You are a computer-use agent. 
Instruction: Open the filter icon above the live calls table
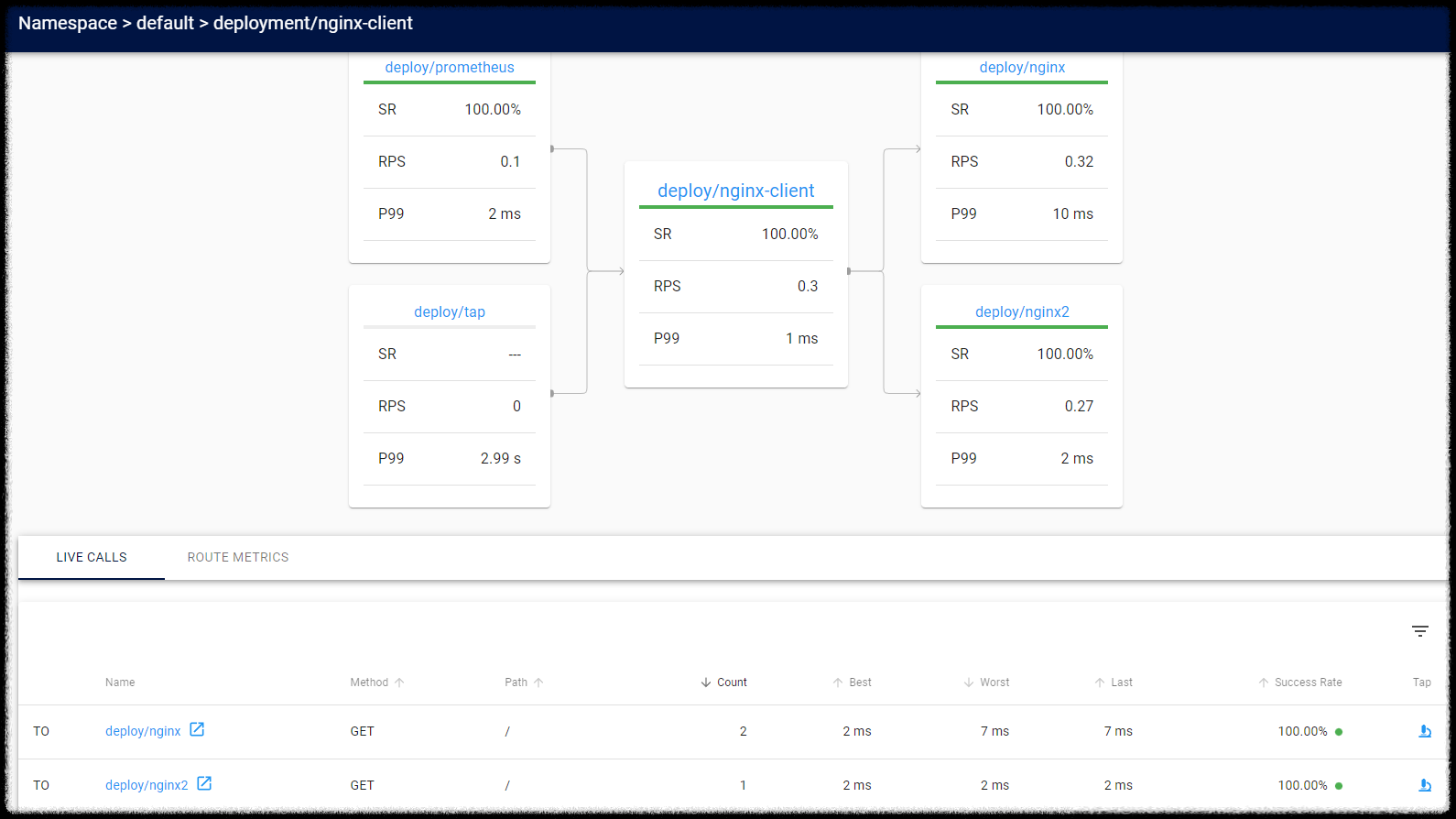[1420, 631]
